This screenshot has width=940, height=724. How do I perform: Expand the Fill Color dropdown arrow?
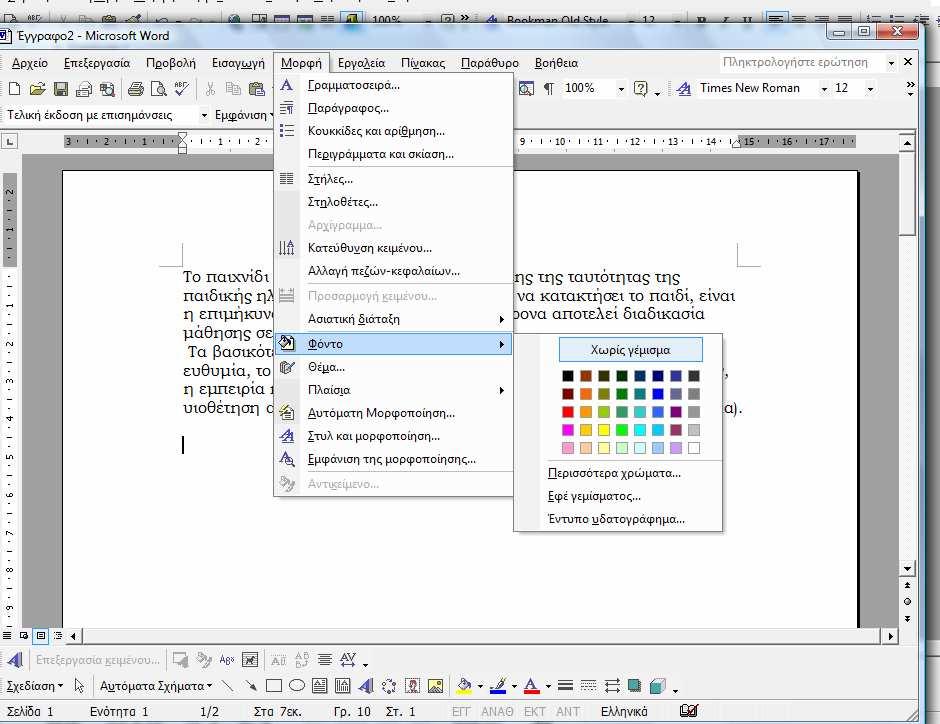480,686
